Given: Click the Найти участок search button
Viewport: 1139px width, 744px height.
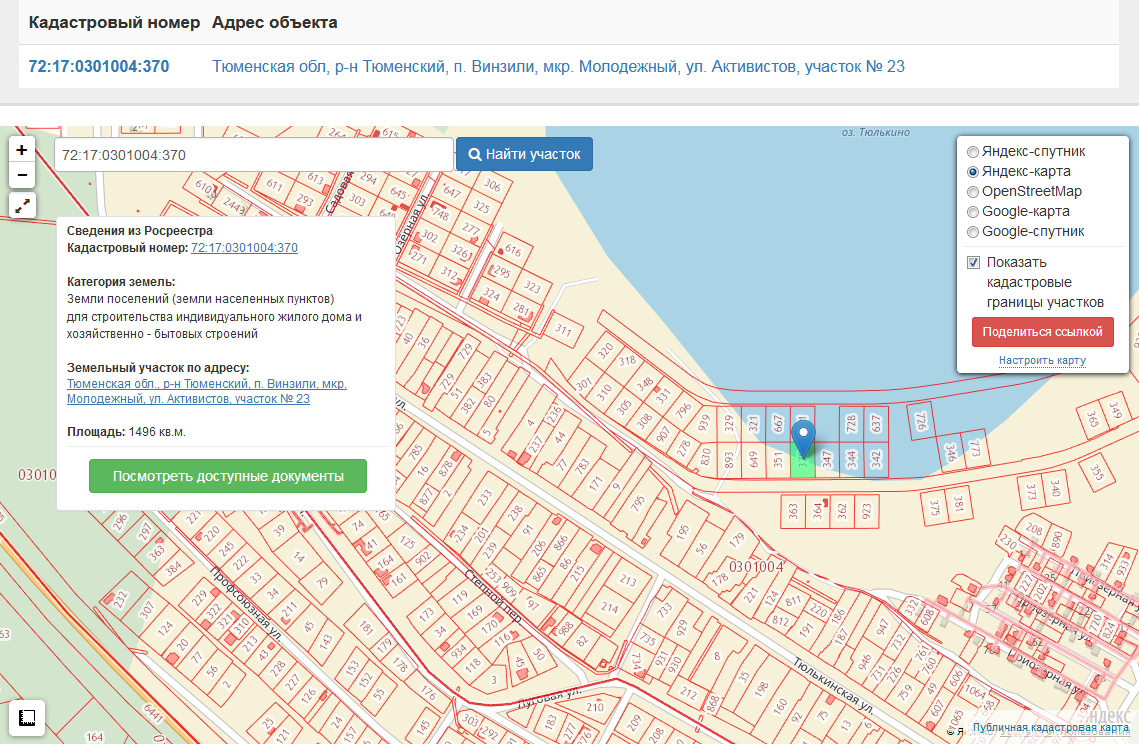Looking at the screenshot, I should (x=524, y=154).
